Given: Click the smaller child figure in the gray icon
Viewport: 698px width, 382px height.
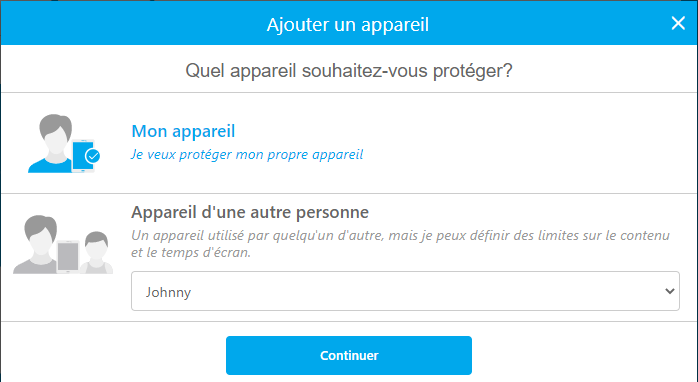Looking at the screenshot, I should (x=96, y=252).
